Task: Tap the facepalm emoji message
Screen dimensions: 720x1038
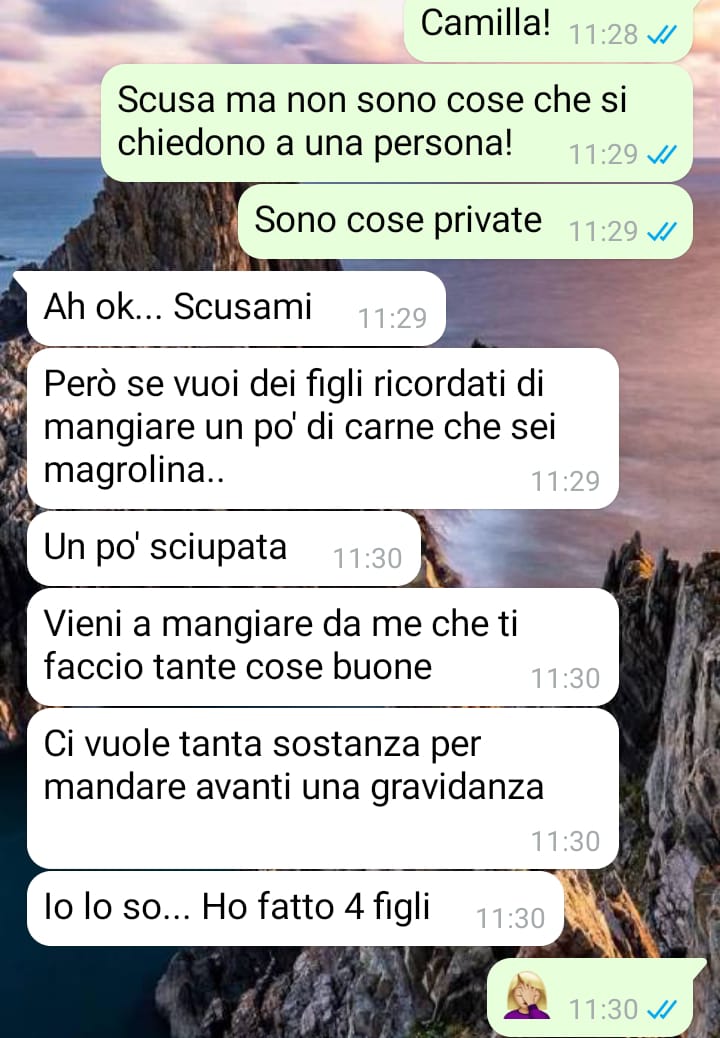Action: pyautogui.click(x=528, y=995)
